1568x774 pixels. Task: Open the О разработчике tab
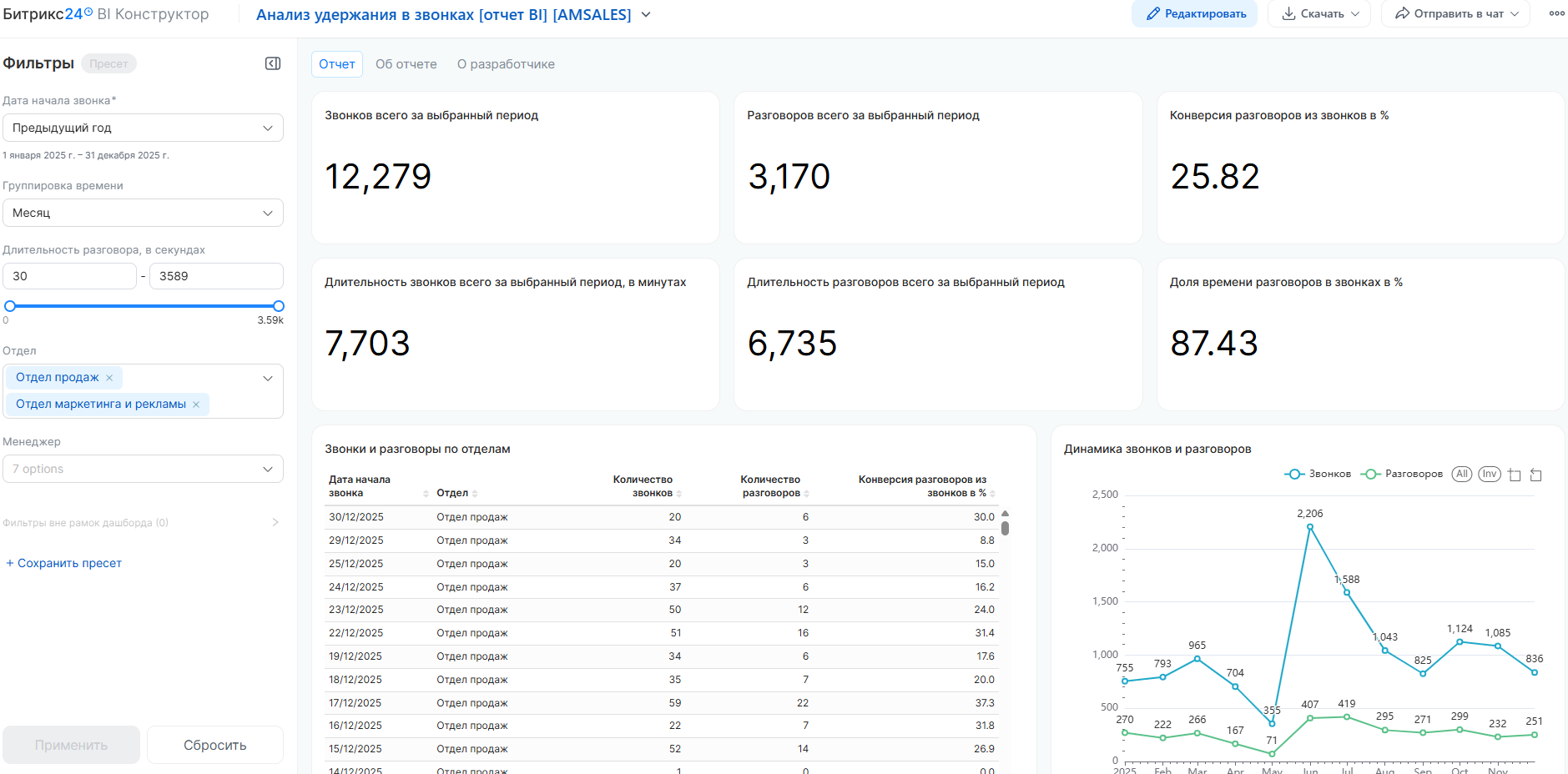pos(506,64)
